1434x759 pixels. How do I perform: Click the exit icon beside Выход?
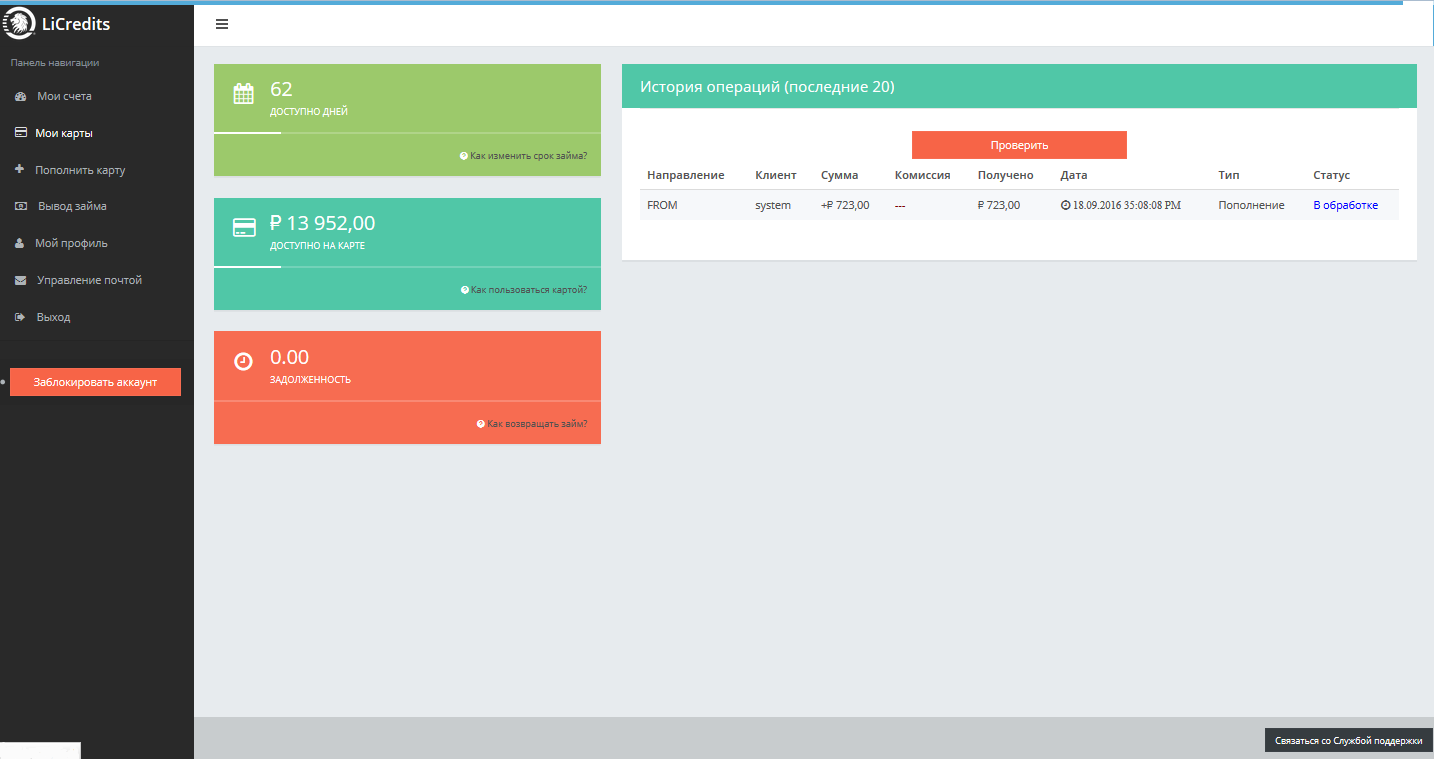pos(19,317)
